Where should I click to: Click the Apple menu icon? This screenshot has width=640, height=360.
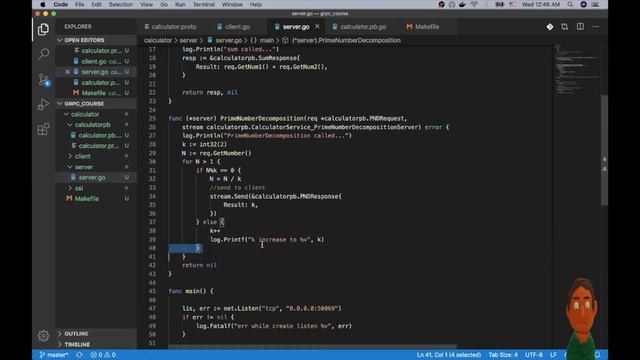42,4
